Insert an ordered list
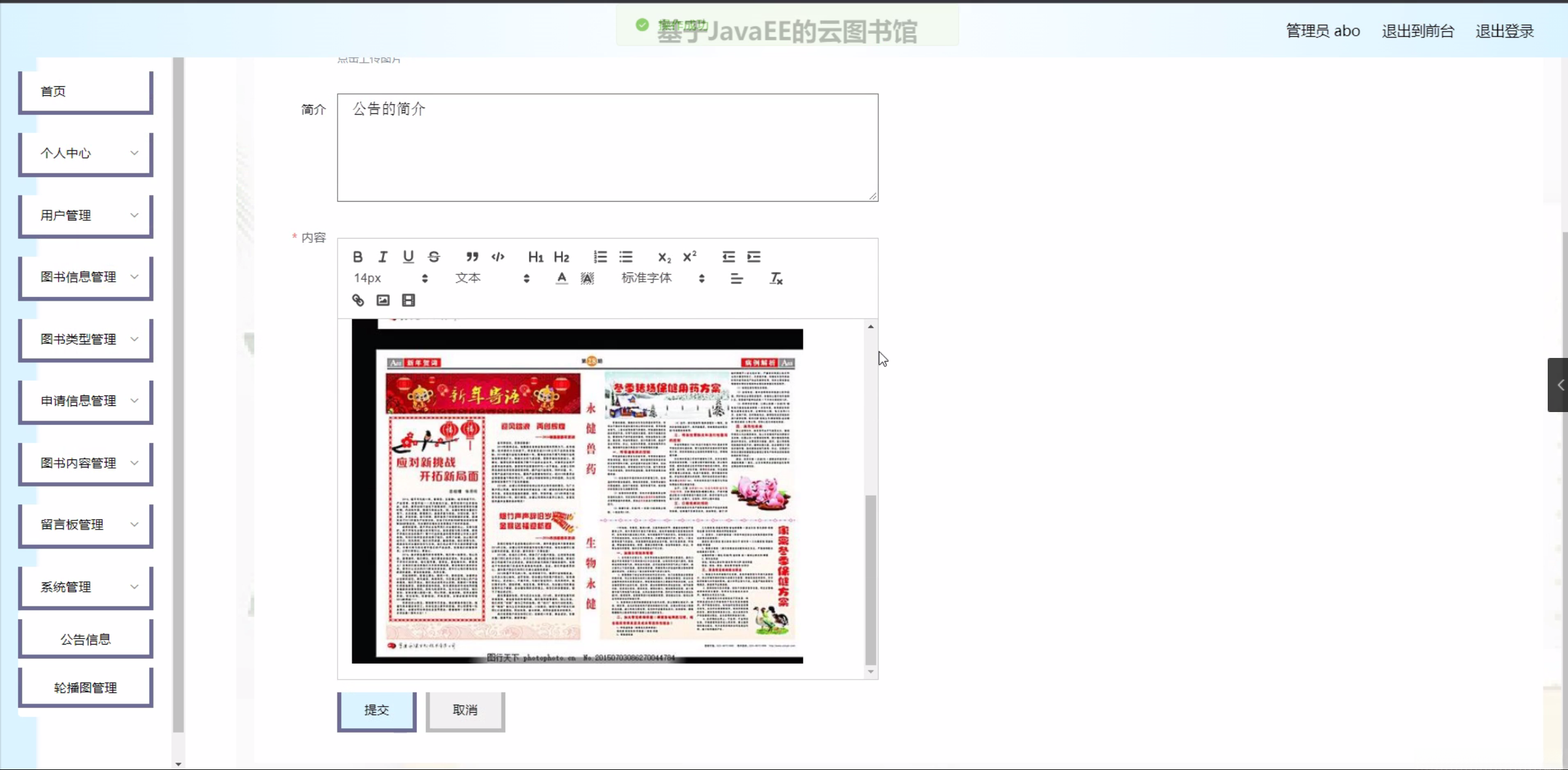Viewport: 1568px width, 770px height. tap(600, 256)
